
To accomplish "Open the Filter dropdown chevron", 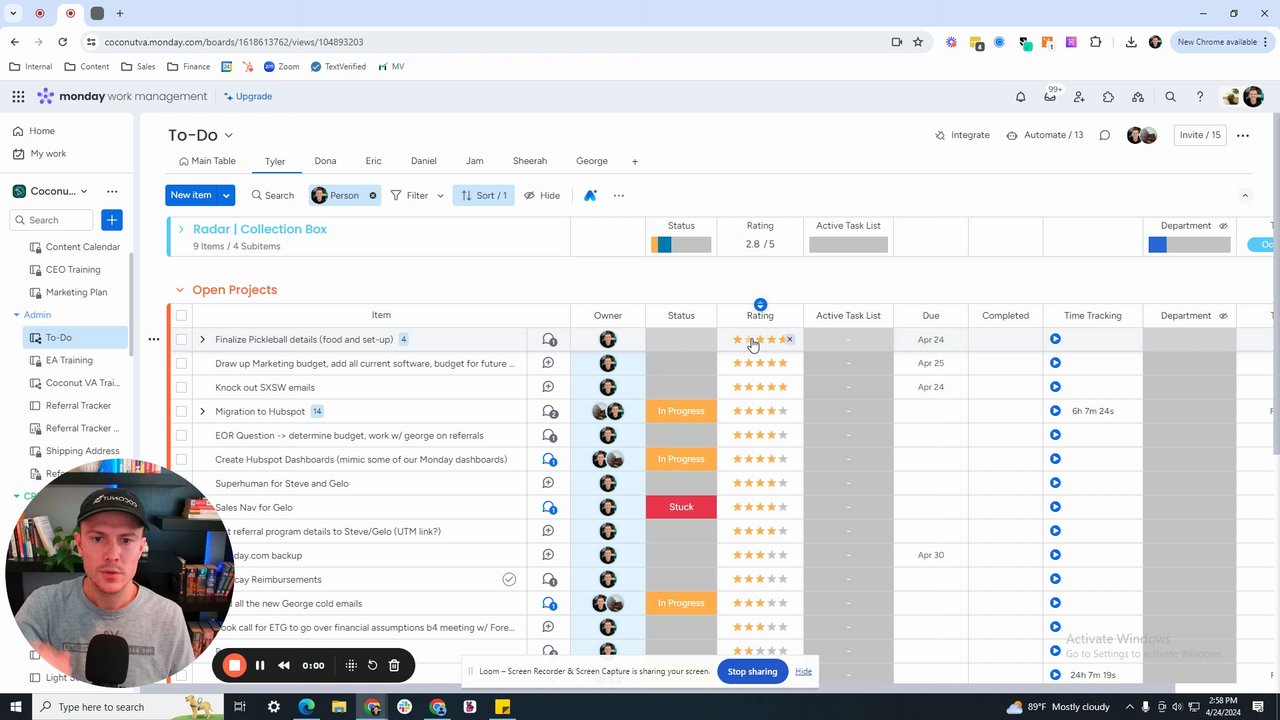I will [x=440, y=195].
